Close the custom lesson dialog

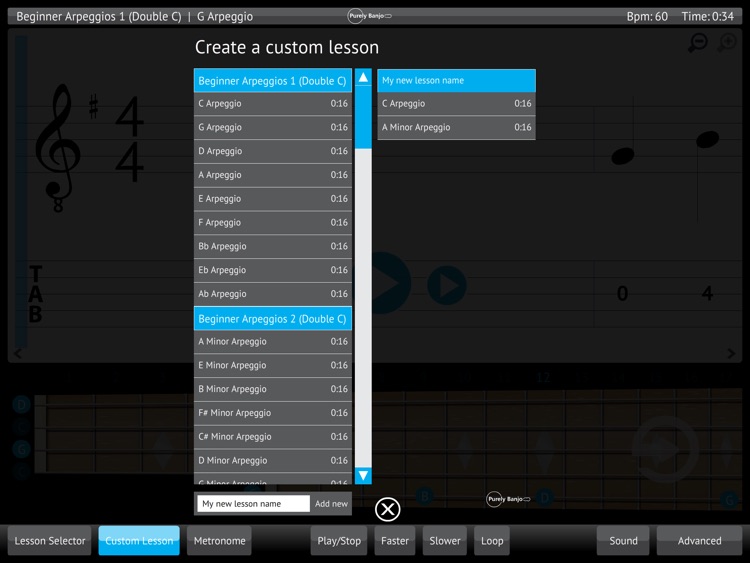pyautogui.click(x=387, y=509)
